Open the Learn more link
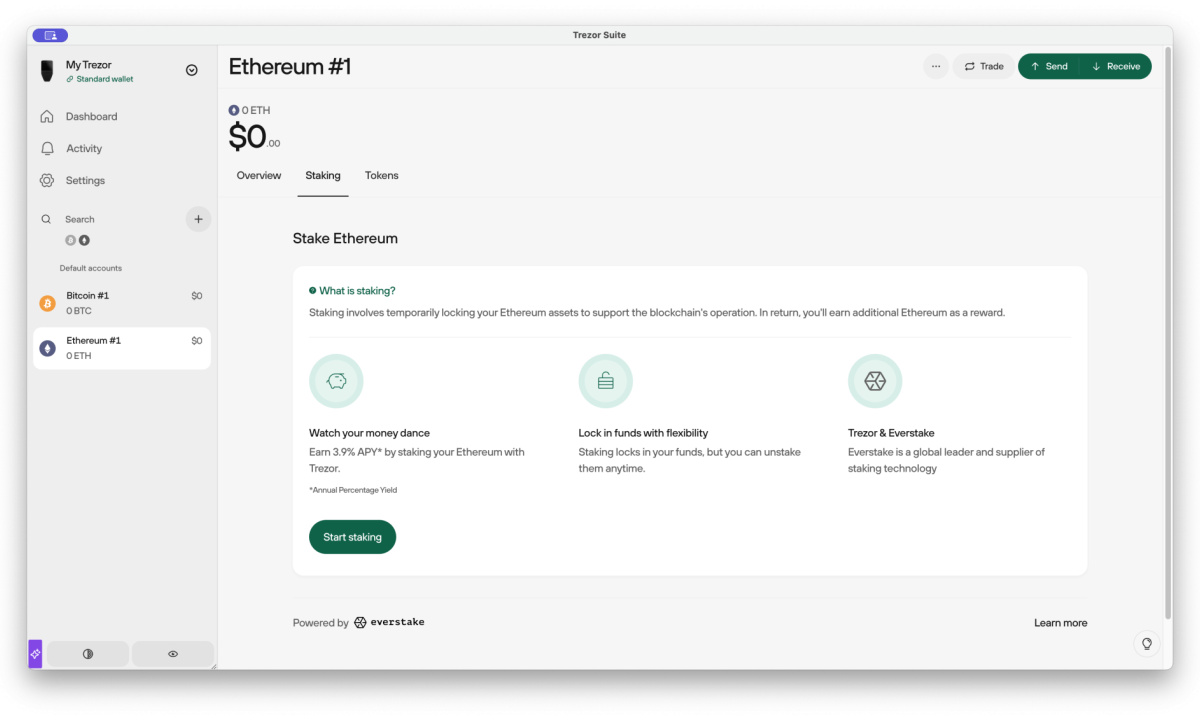 (1060, 623)
